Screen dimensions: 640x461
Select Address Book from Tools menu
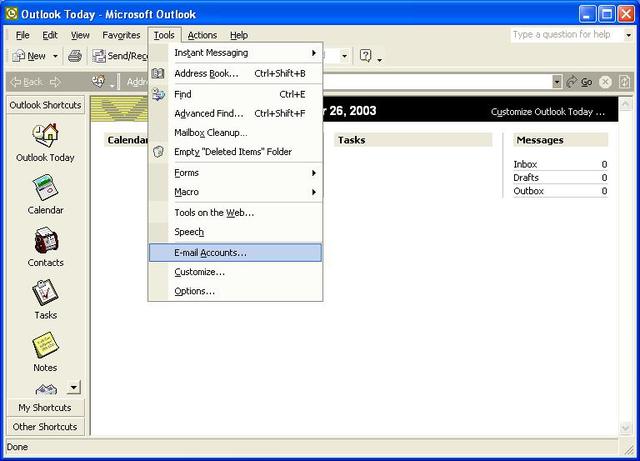click(x=236, y=73)
